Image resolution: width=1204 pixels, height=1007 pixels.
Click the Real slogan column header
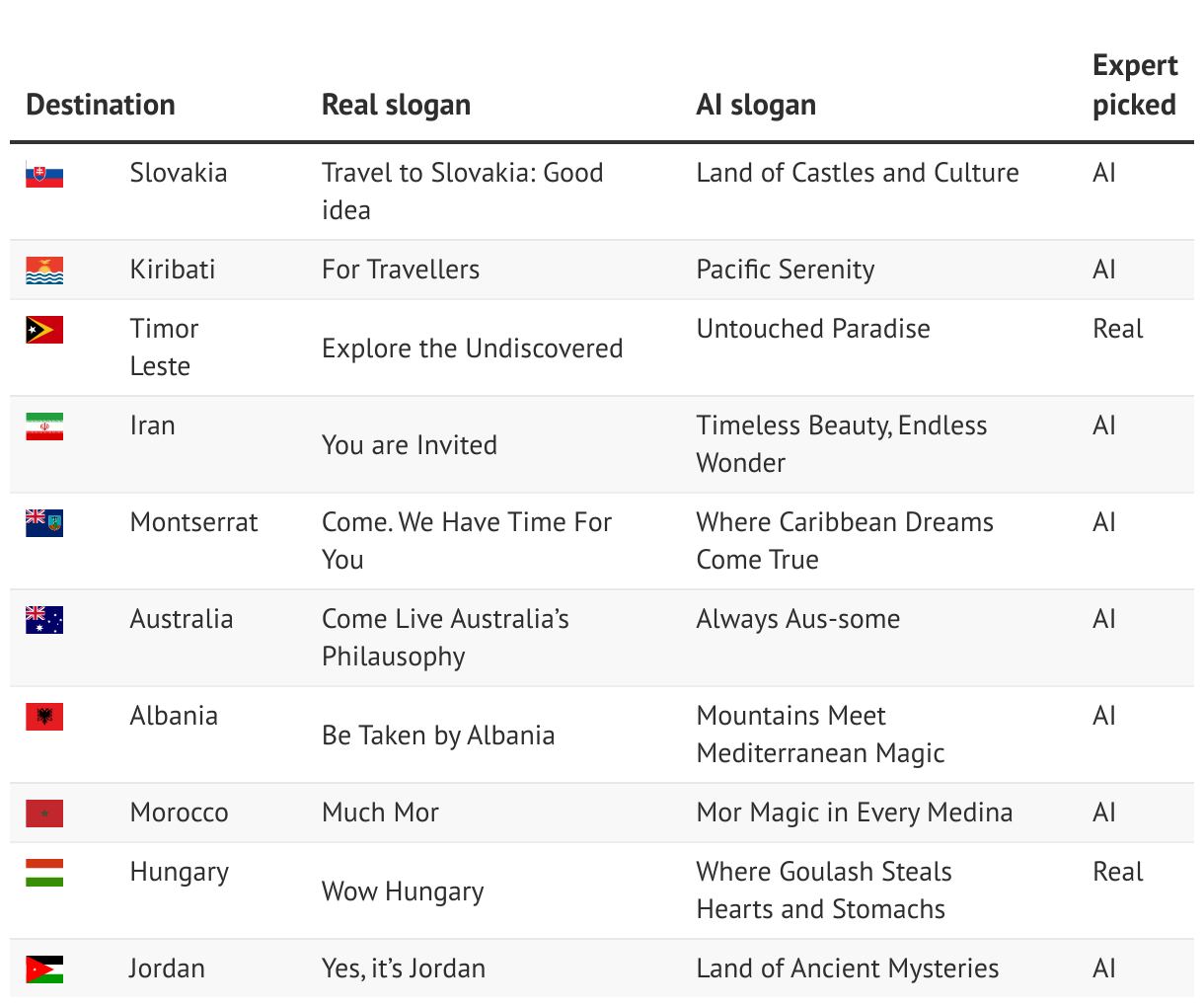click(x=396, y=105)
